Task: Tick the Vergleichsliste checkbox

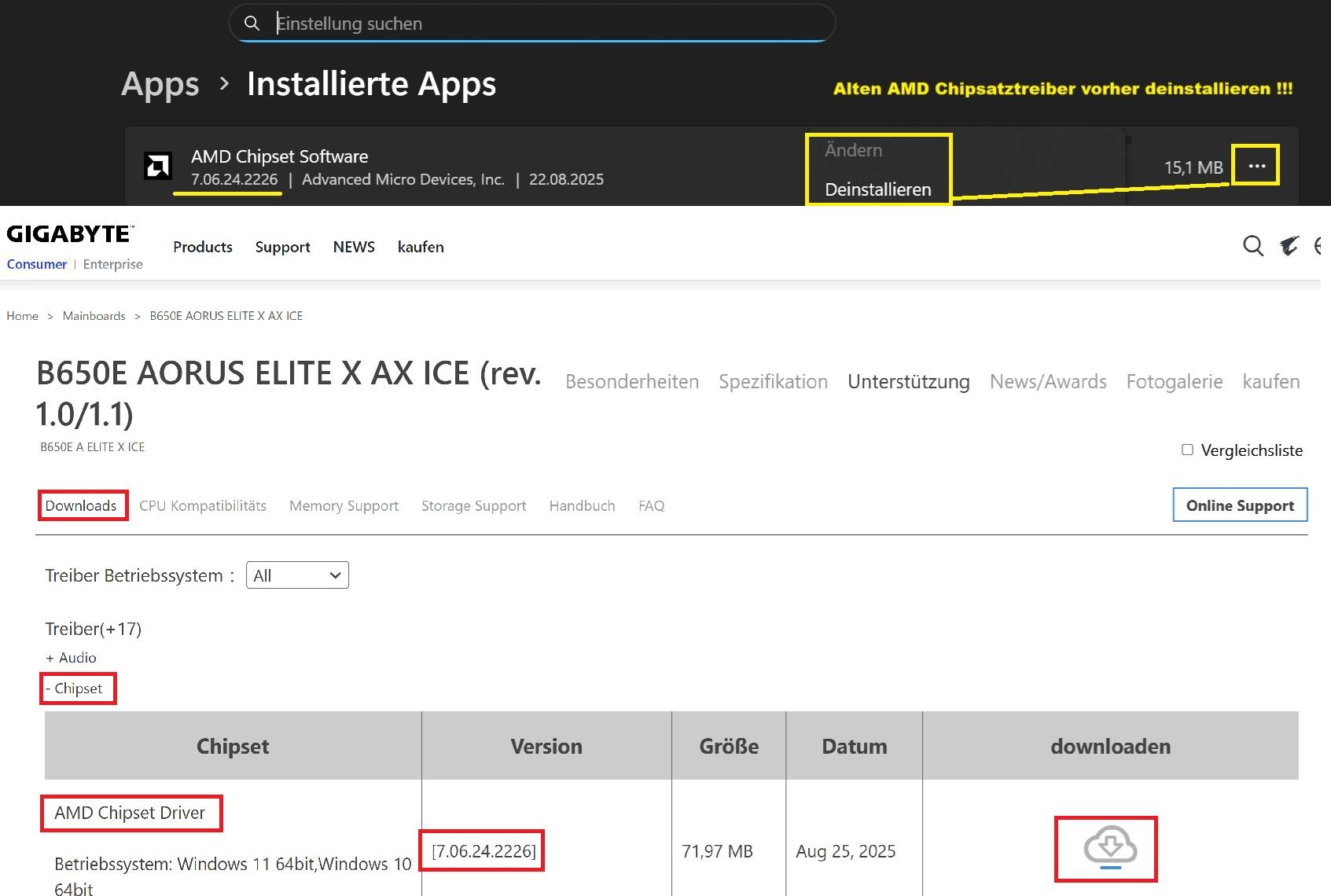Action: [x=1187, y=450]
